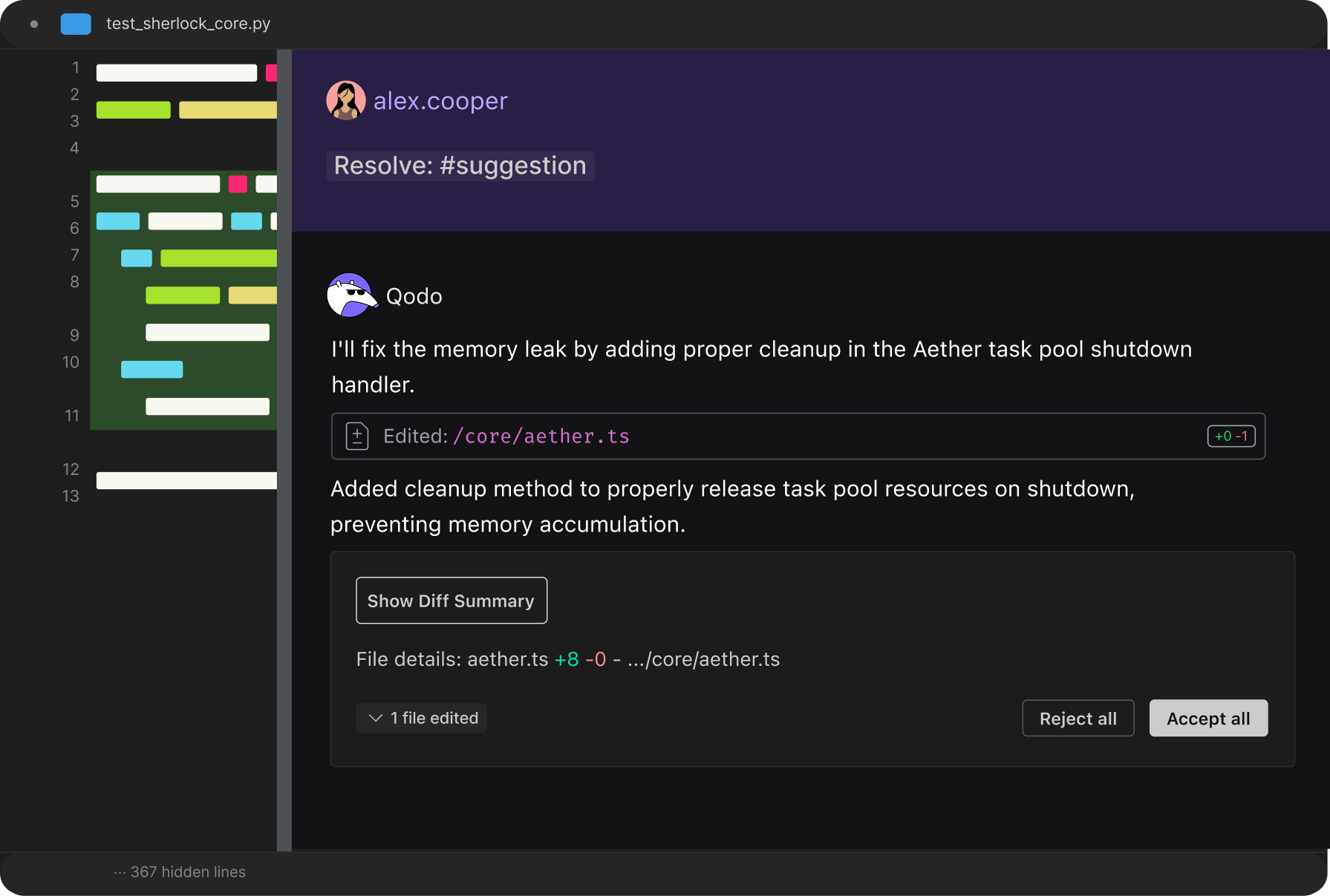The height and width of the screenshot is (896, 1330).
Task: Click line number 12 in the gutter
Action: coord(71,469)
